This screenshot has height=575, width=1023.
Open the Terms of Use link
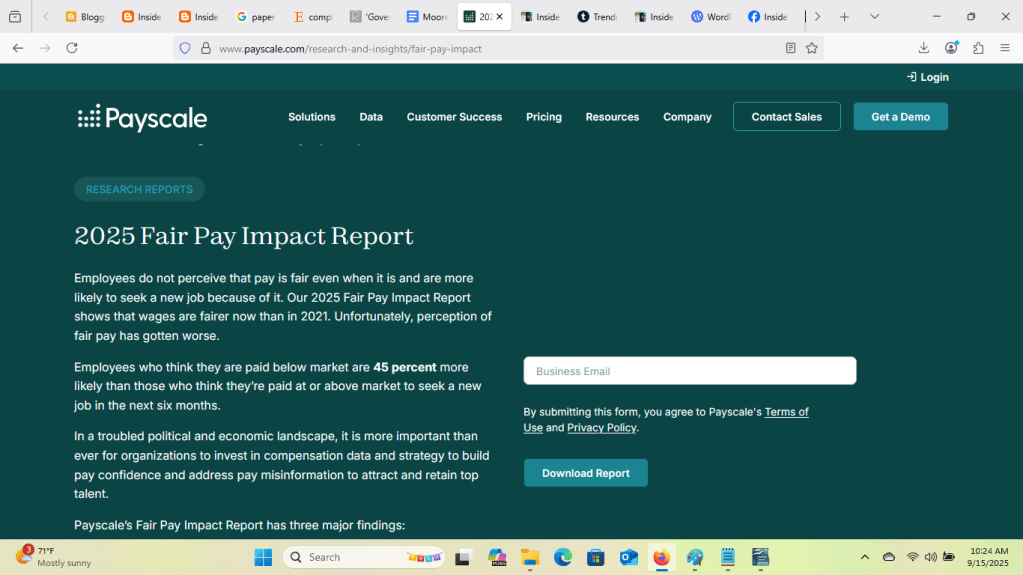pos(786,412)
